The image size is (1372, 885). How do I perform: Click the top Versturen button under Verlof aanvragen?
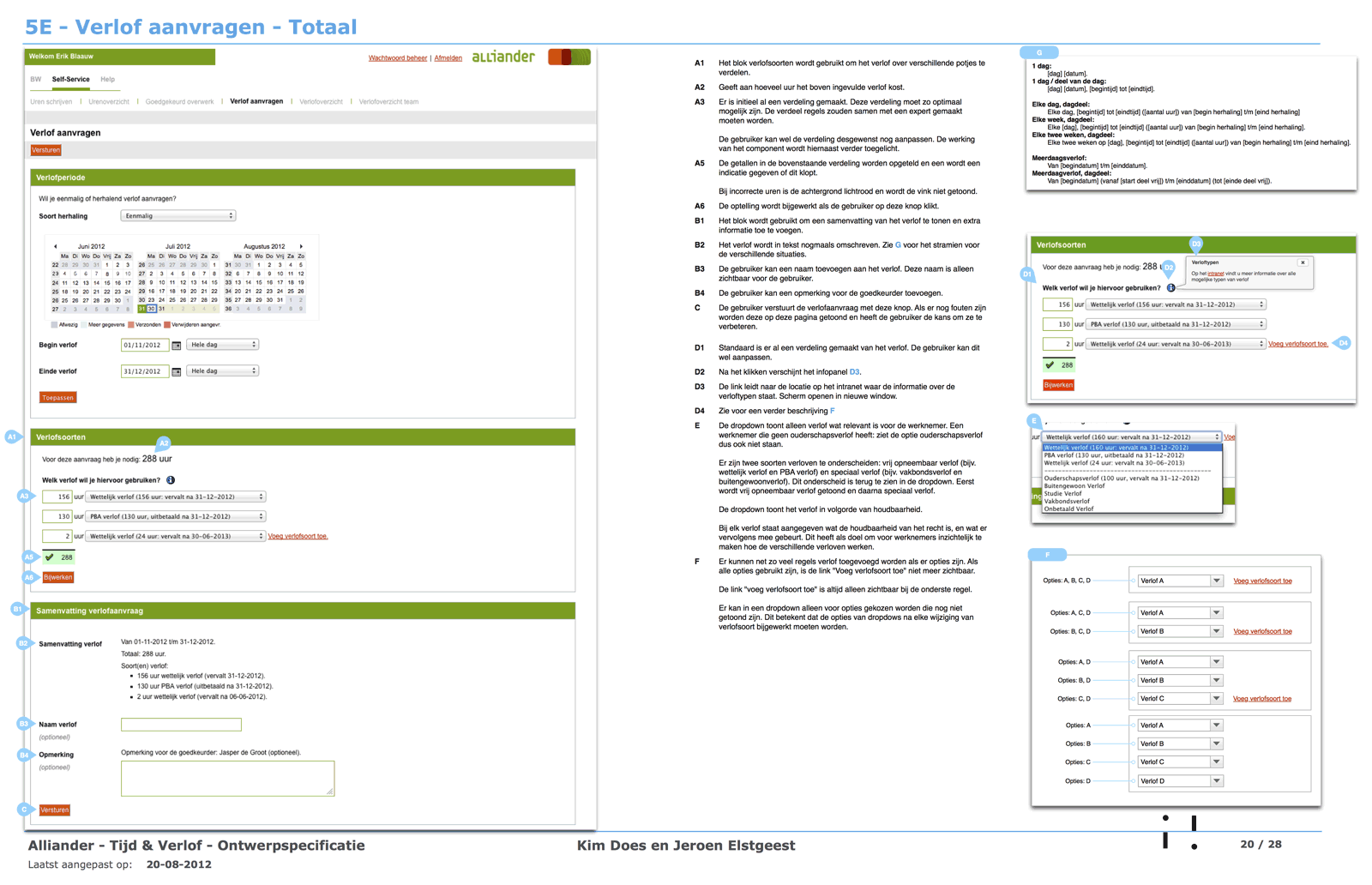pos(46,150)
